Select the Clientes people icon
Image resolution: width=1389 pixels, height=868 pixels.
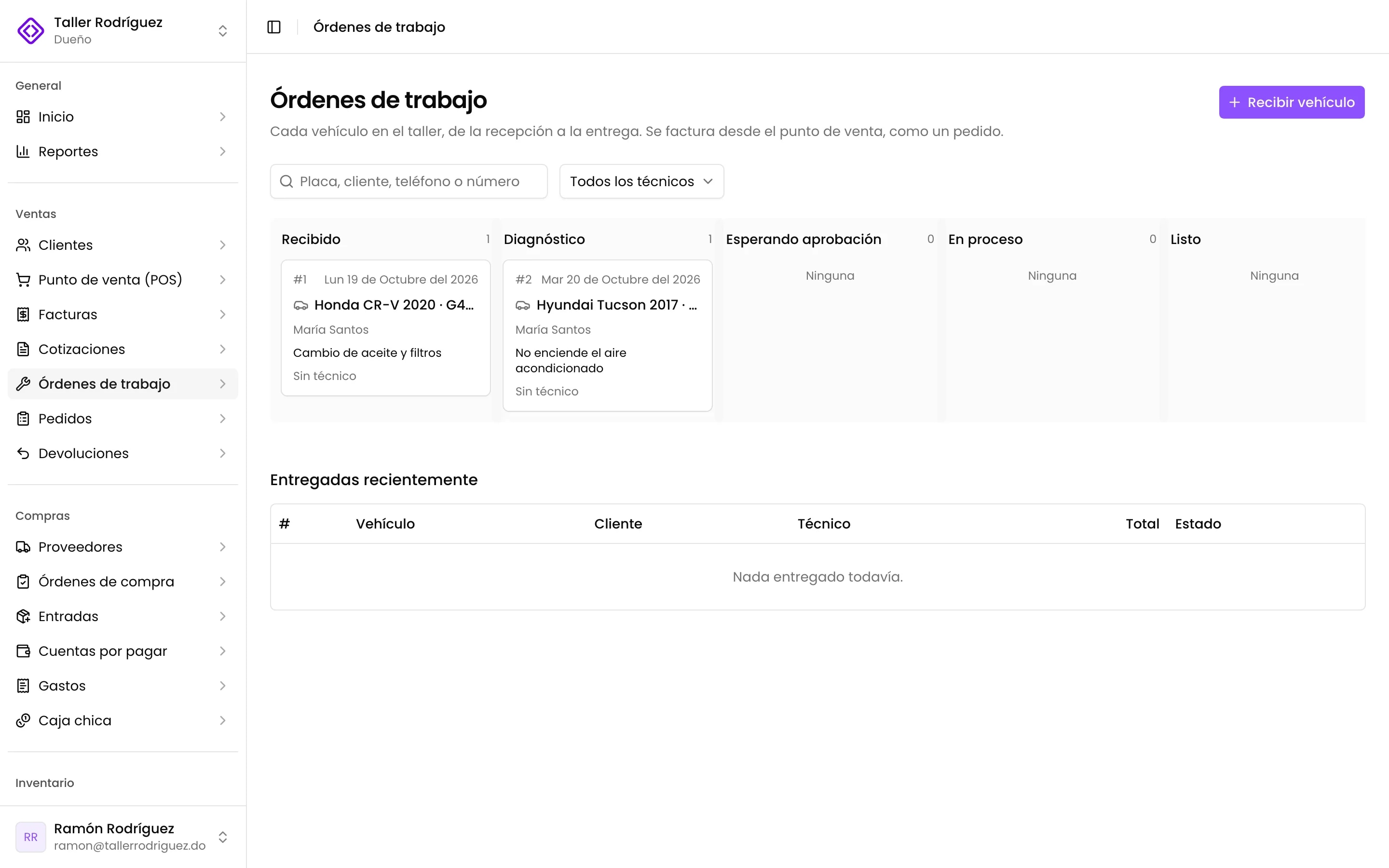tap(23, 245)
